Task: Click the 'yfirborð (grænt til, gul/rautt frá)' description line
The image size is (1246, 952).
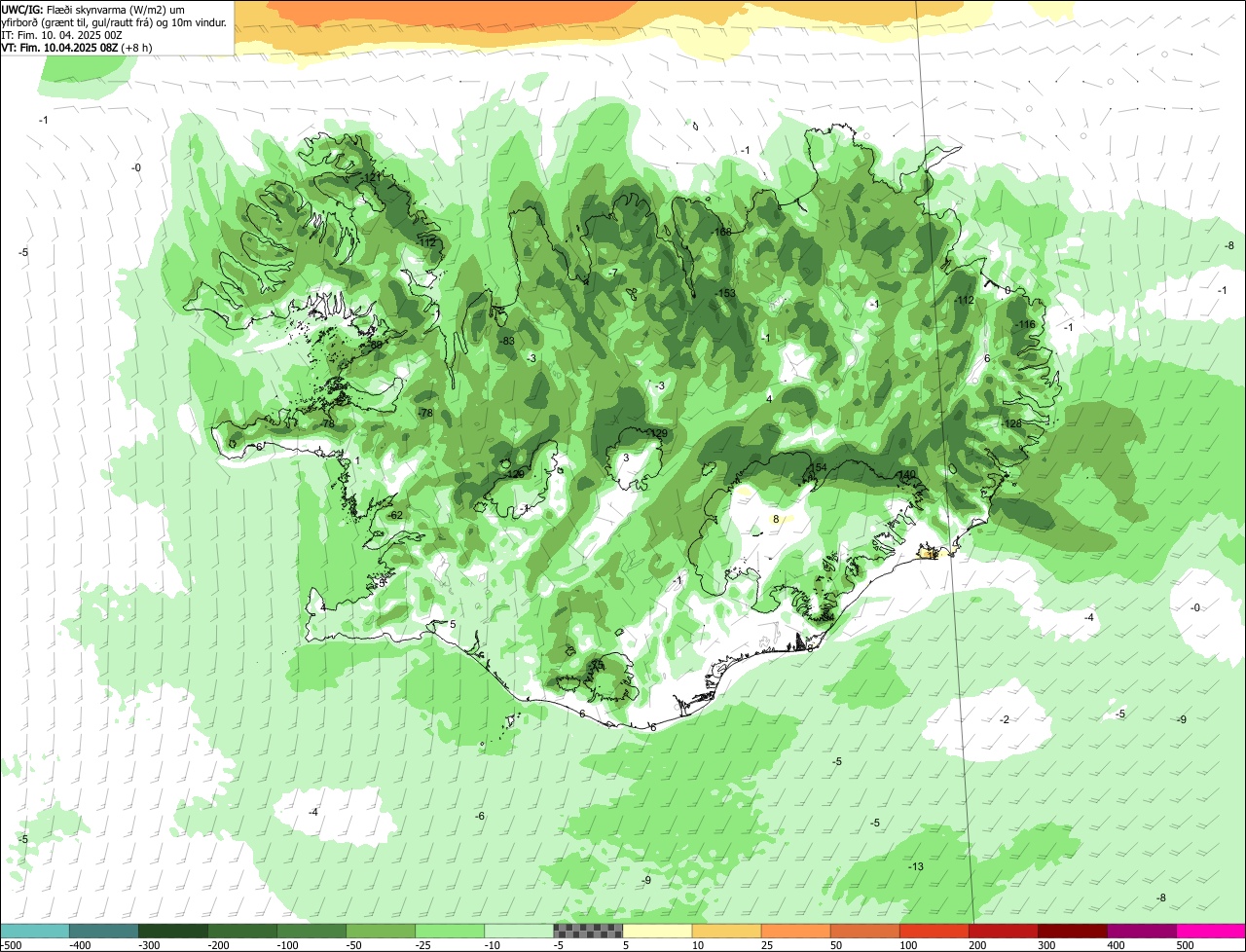Action: tap(115, 21)
